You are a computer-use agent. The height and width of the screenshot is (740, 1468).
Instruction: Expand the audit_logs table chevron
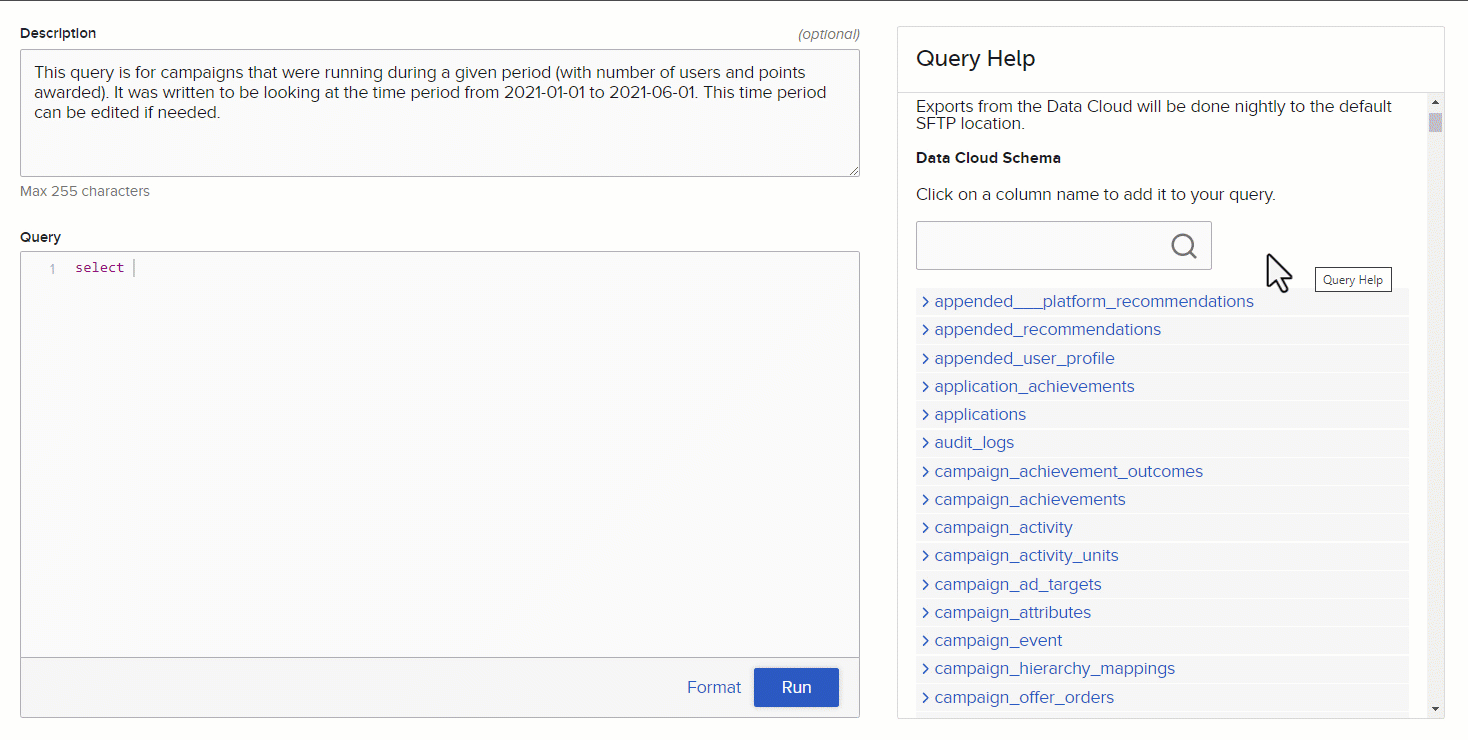click(x=925, y=442)
